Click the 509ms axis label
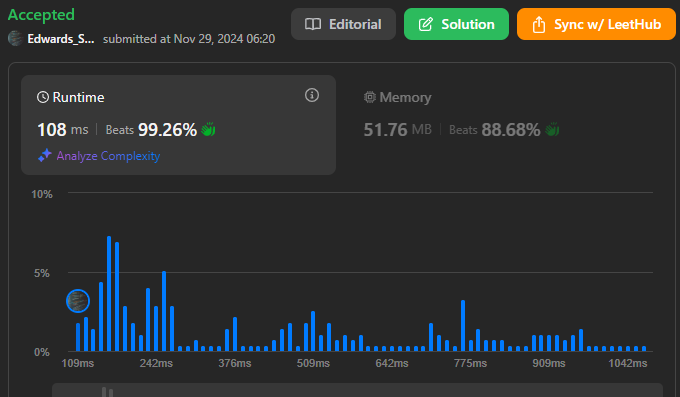The height and width of the screenshot is (397, 680). click(313, 363)
